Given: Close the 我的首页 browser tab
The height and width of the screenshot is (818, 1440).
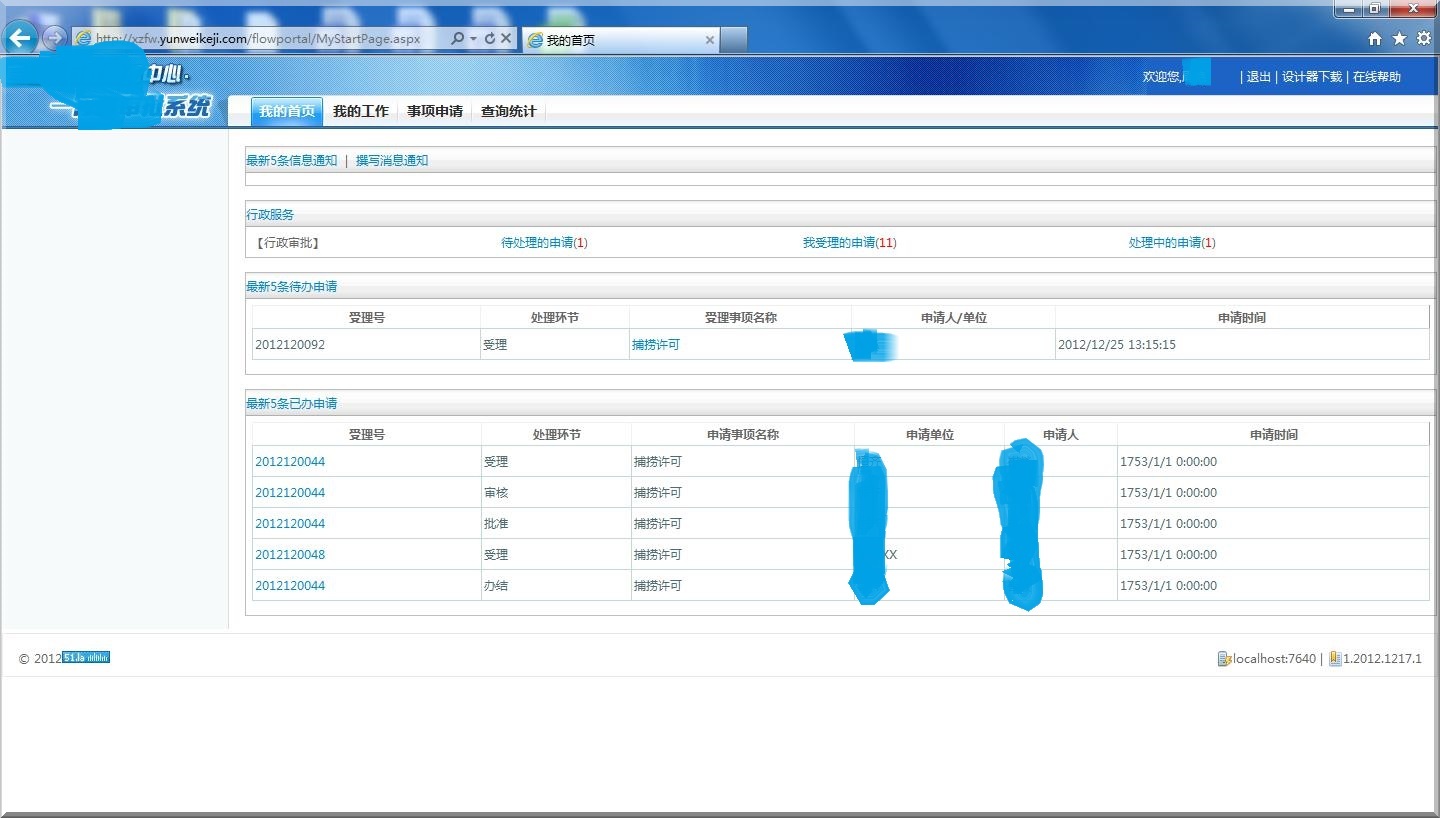Looking at the screenshot, I should [710, 40].
